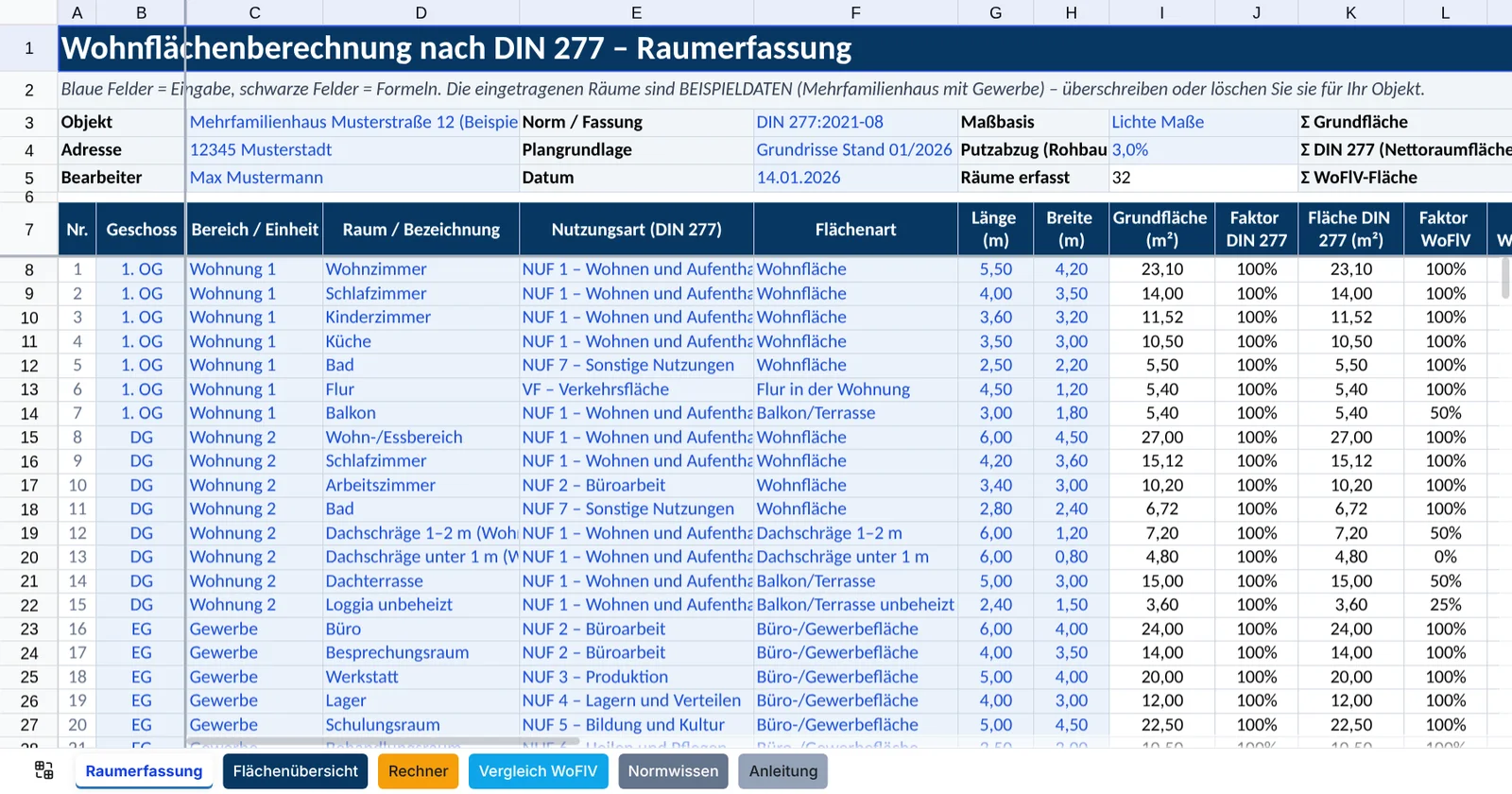The width and height of the screenshot is (1512, 794).
Task: Click column header K
Action: [x=1350, y=12]
